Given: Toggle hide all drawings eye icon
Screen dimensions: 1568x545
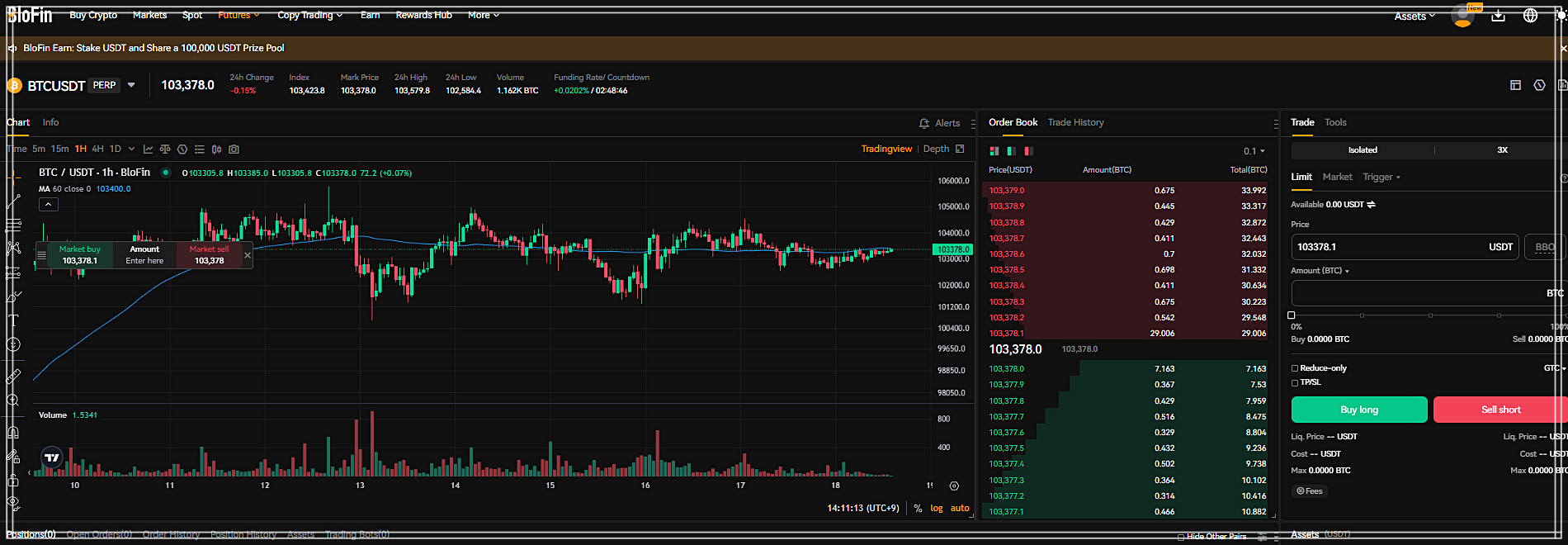Looking at the screenshot, I should (x=13, y=502).
